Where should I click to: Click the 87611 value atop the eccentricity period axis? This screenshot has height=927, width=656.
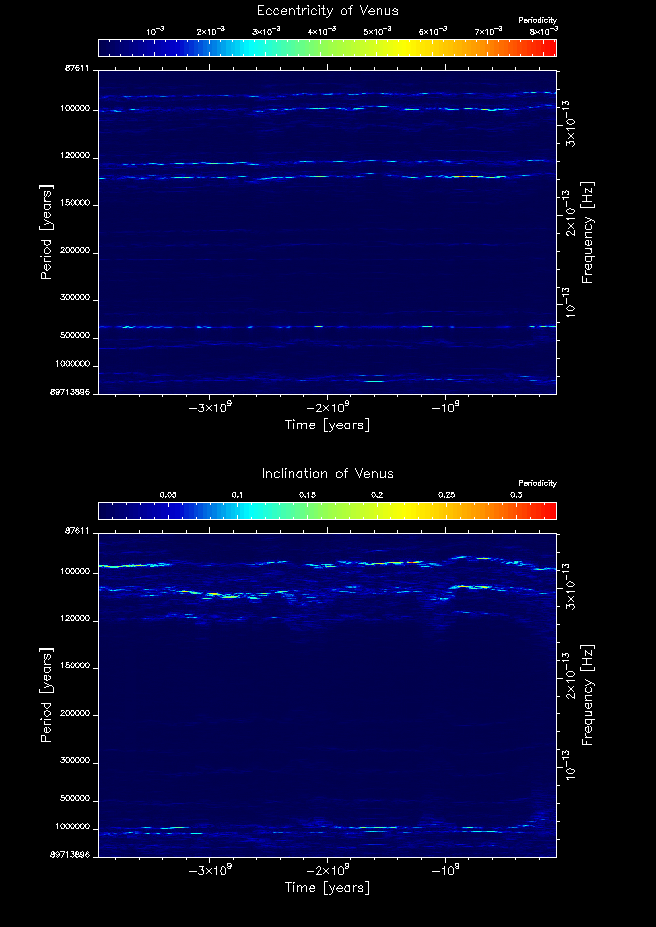point(77,69)
